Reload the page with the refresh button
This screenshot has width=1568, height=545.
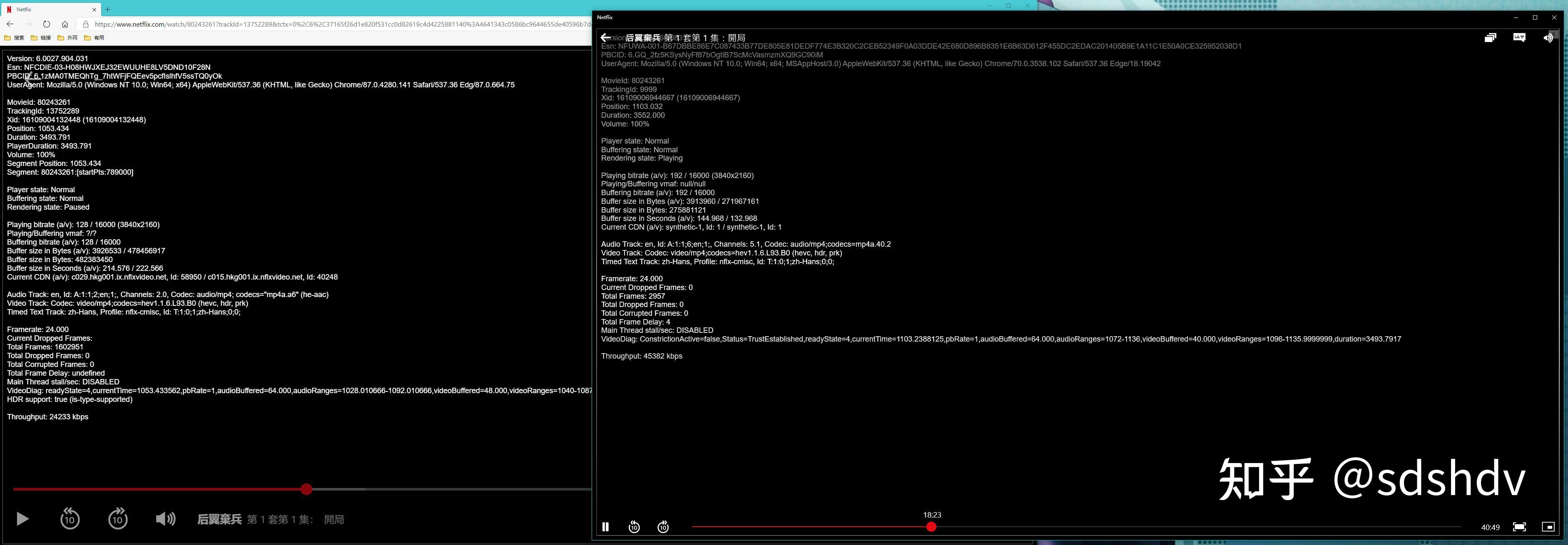point(46,24)
